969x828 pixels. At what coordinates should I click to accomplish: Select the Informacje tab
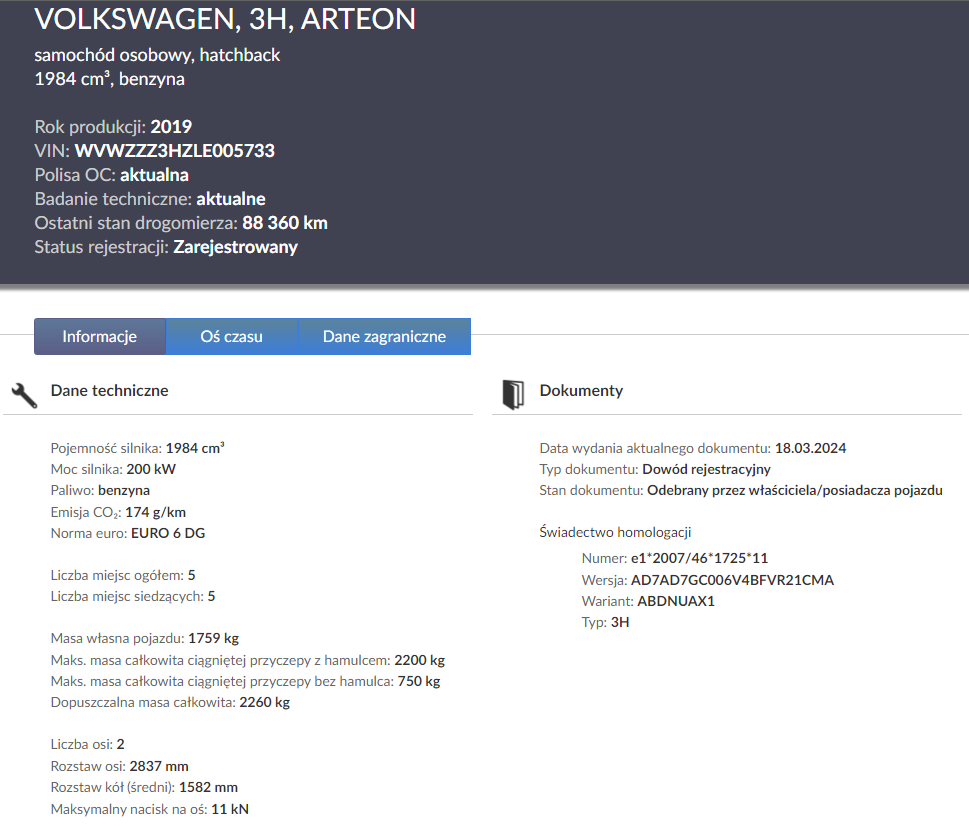(x=99, y=337)
